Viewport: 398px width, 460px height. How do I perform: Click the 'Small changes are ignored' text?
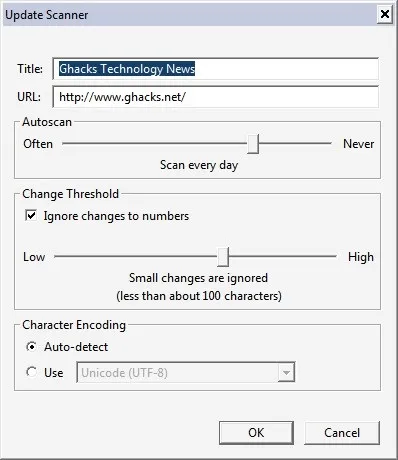[199, 278]
